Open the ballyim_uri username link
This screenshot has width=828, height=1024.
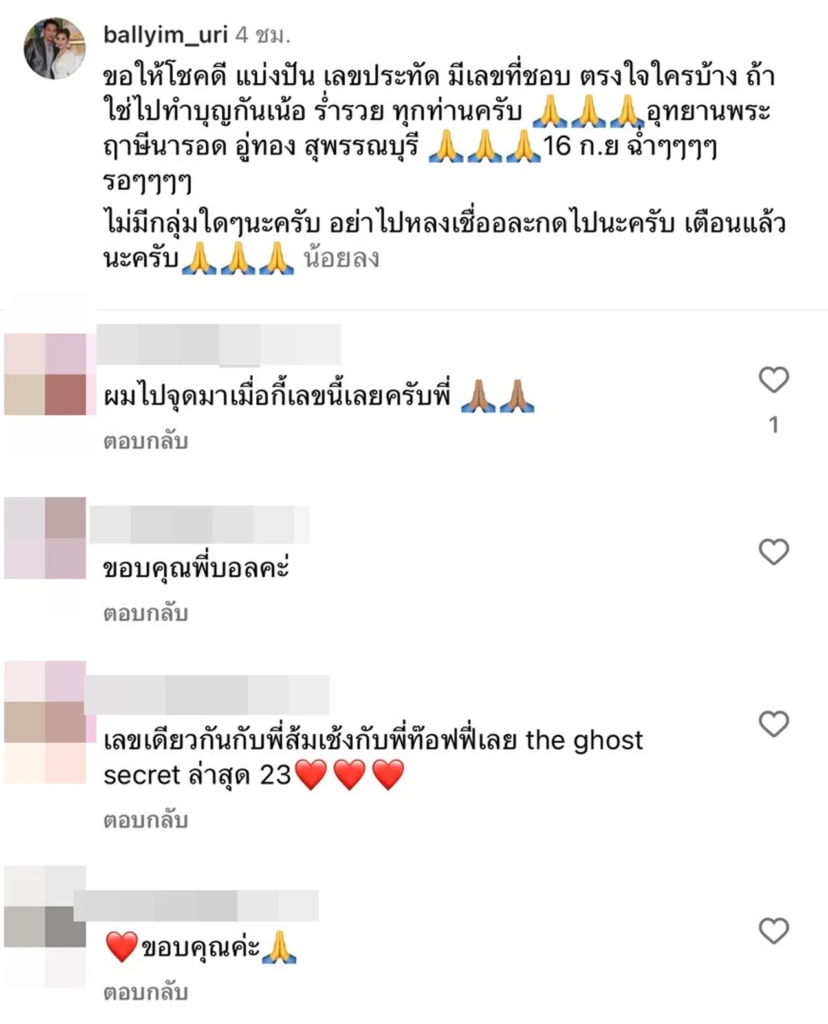(x=165, y=34)
